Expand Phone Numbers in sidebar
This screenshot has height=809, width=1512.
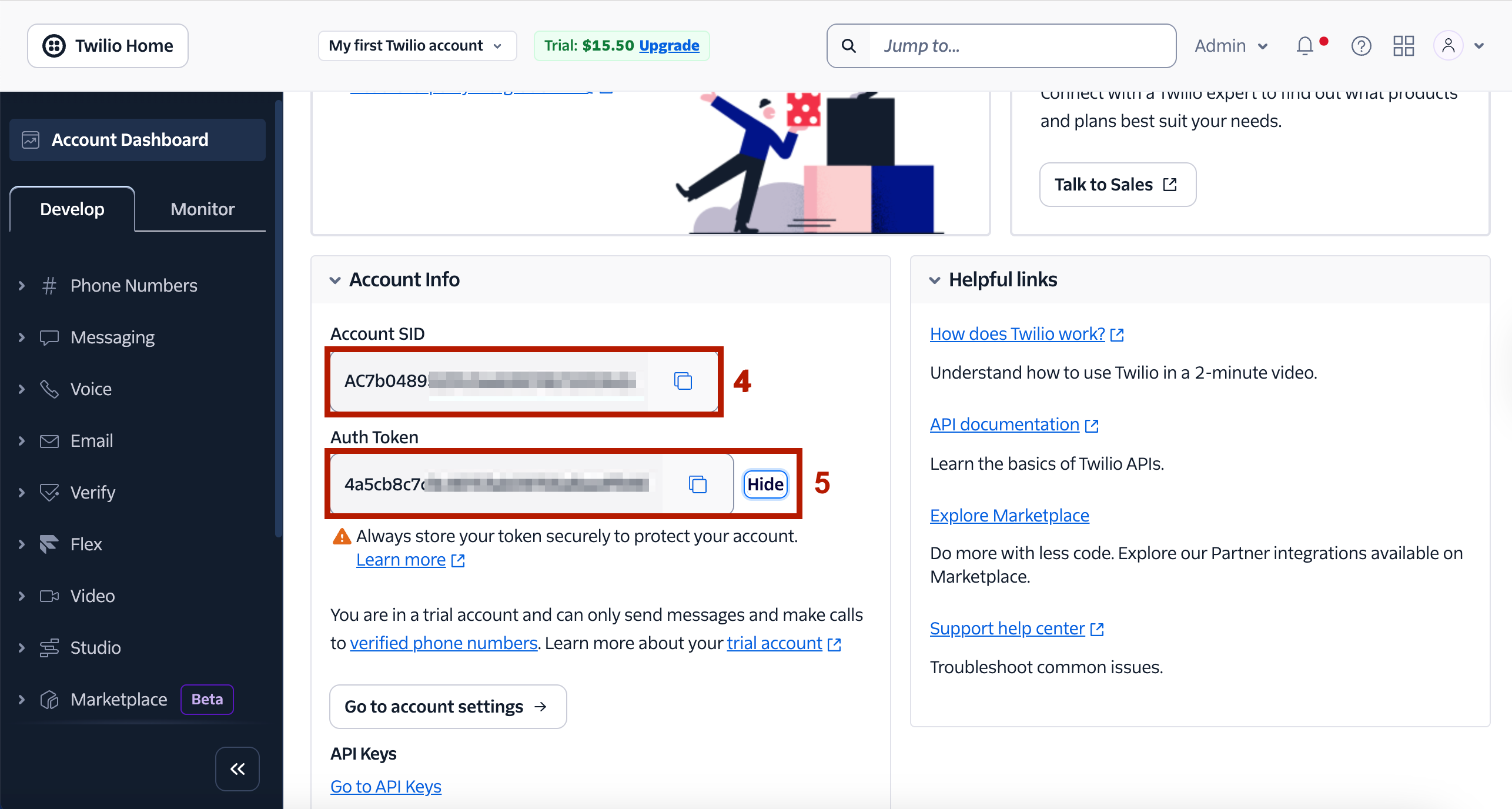click(x=22, y=286)
